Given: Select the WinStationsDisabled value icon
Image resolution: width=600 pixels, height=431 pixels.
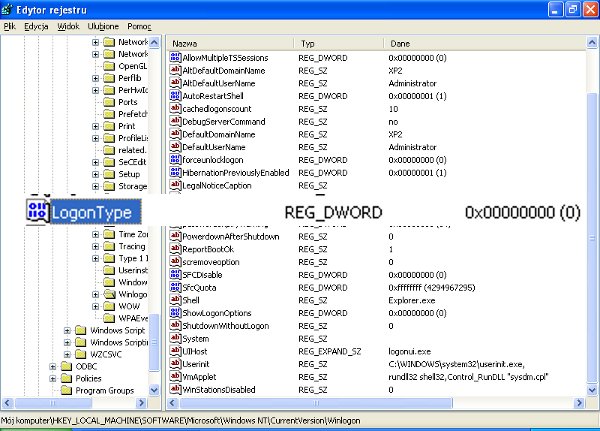Looking at the screenshot, I should 175,389.
